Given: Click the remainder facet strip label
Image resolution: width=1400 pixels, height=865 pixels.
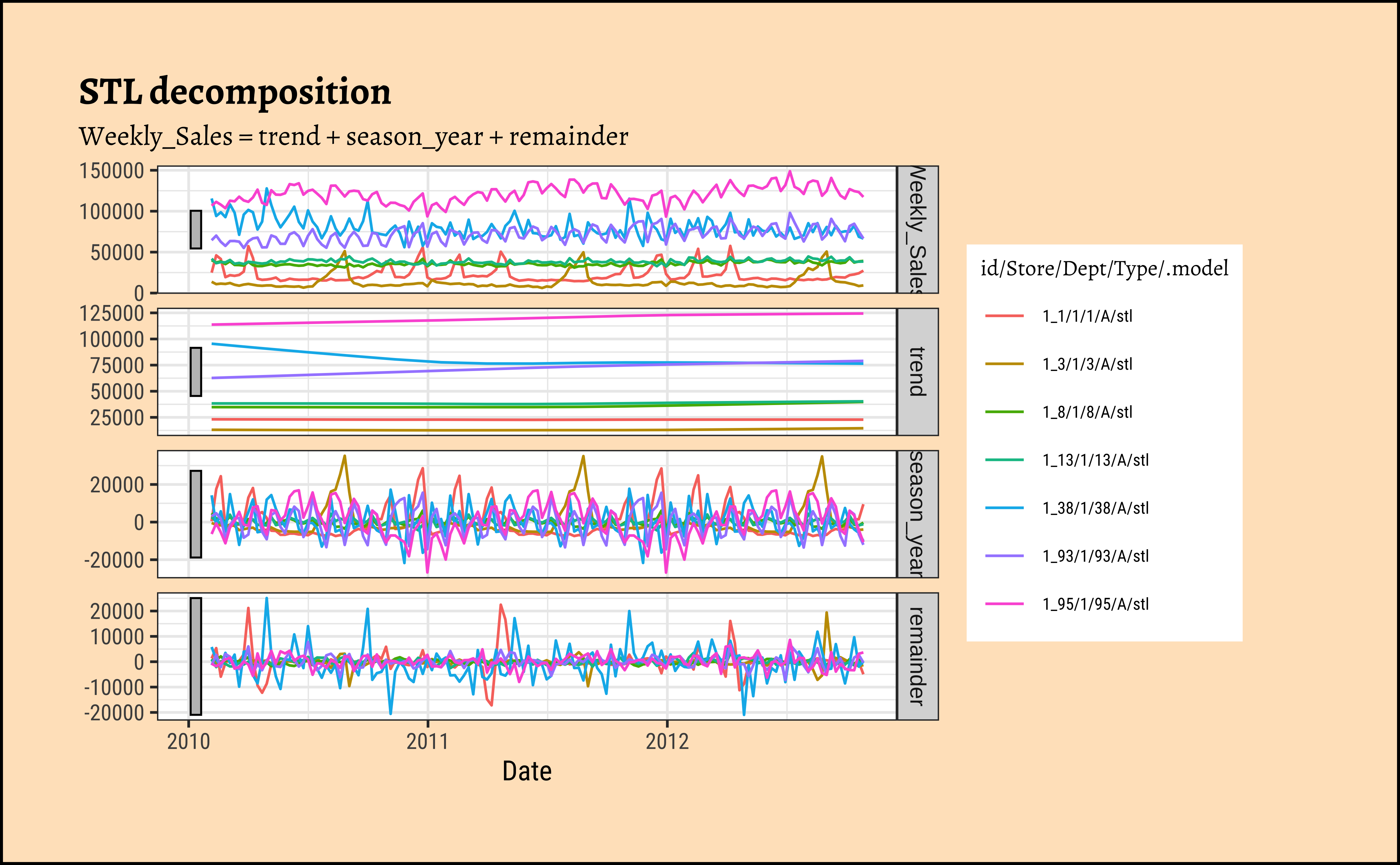Looking at the screenshot, I should click(x=917, y=656).
